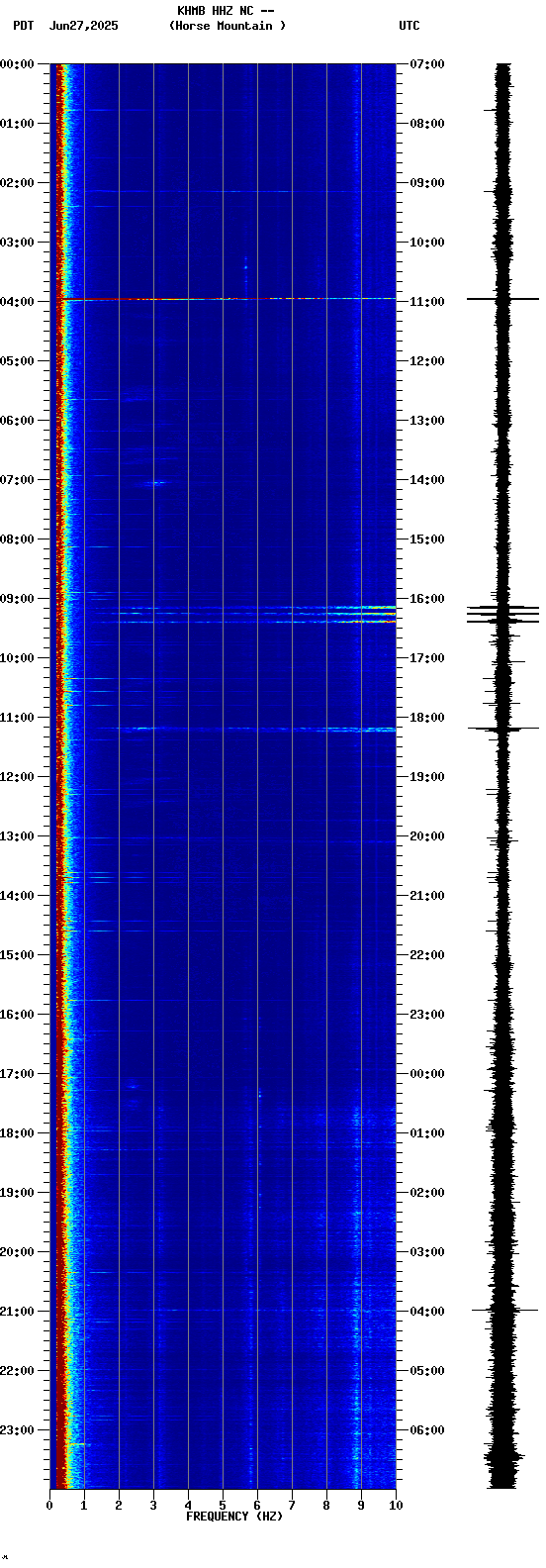Image resolution: width=546 pixels, height=1568 pixels.
Task: Click the PDT time label '23:00'
Action: 17,1430
